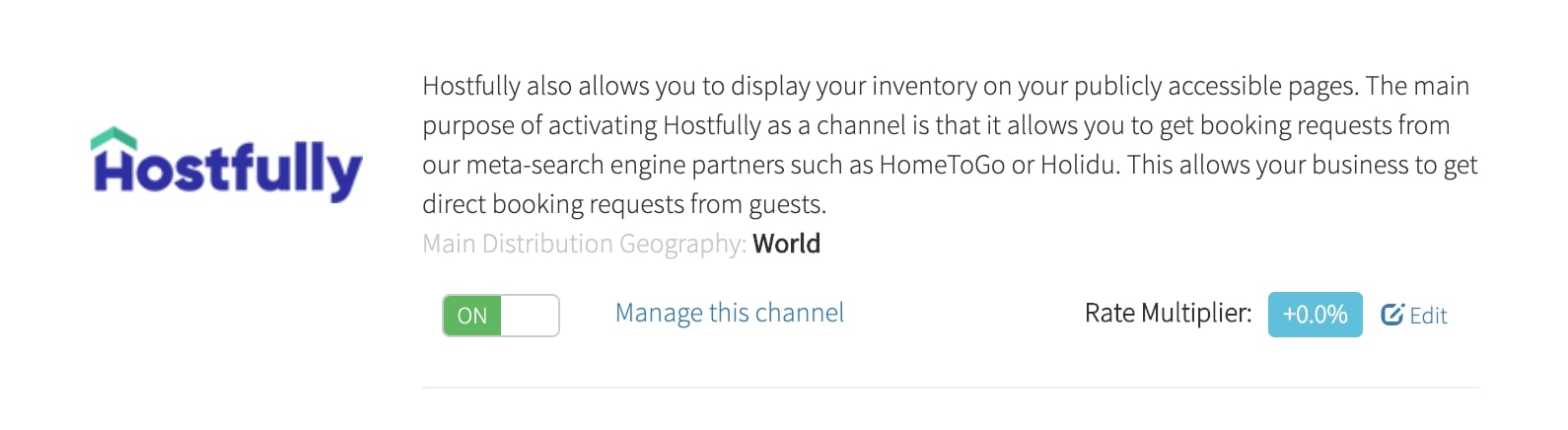Screen dimensions: 1568x430
Task: Click the horizontal divider below the channel
Action: coord(950,388)
